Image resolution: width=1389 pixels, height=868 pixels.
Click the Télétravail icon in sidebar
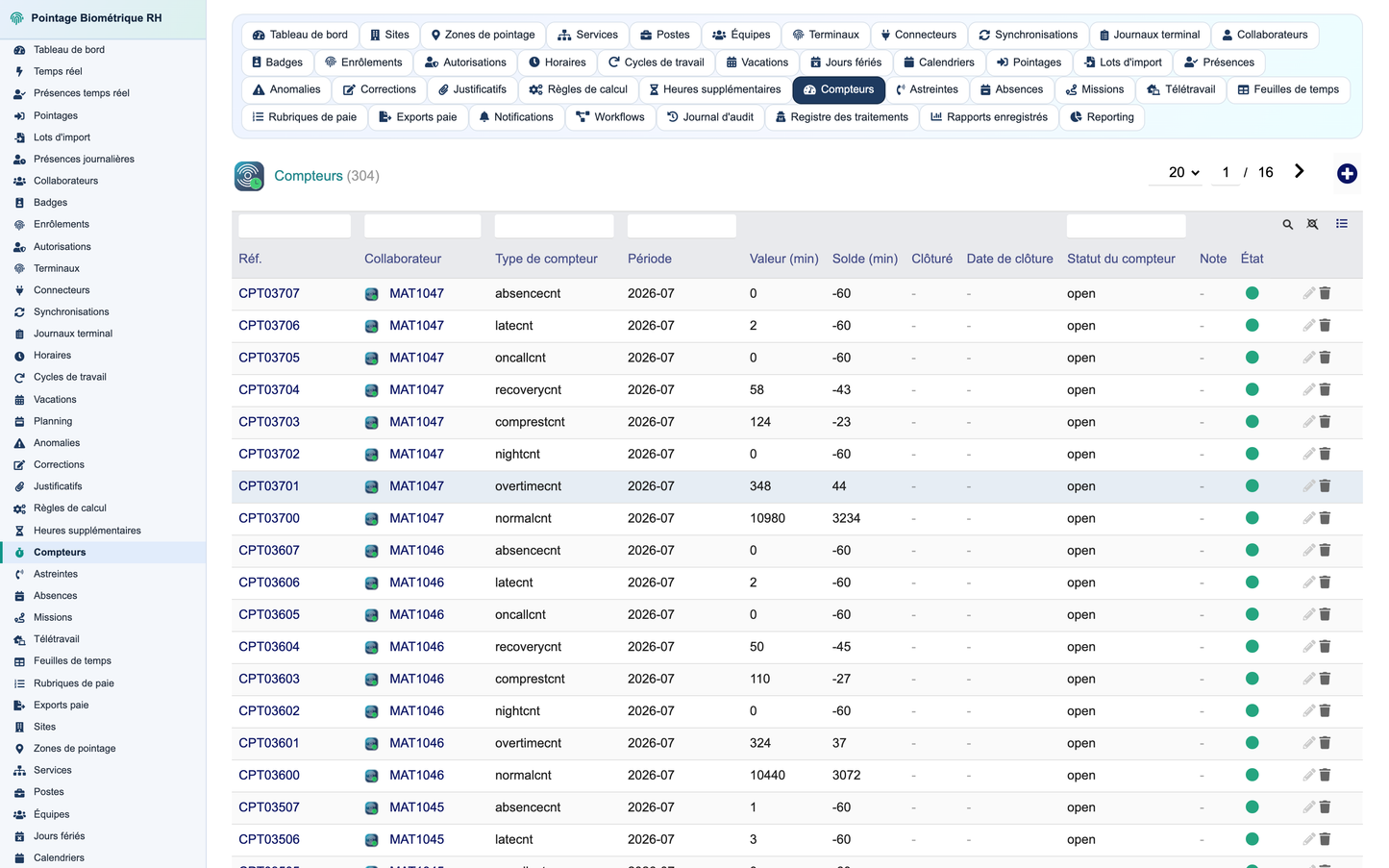(19, 639)
